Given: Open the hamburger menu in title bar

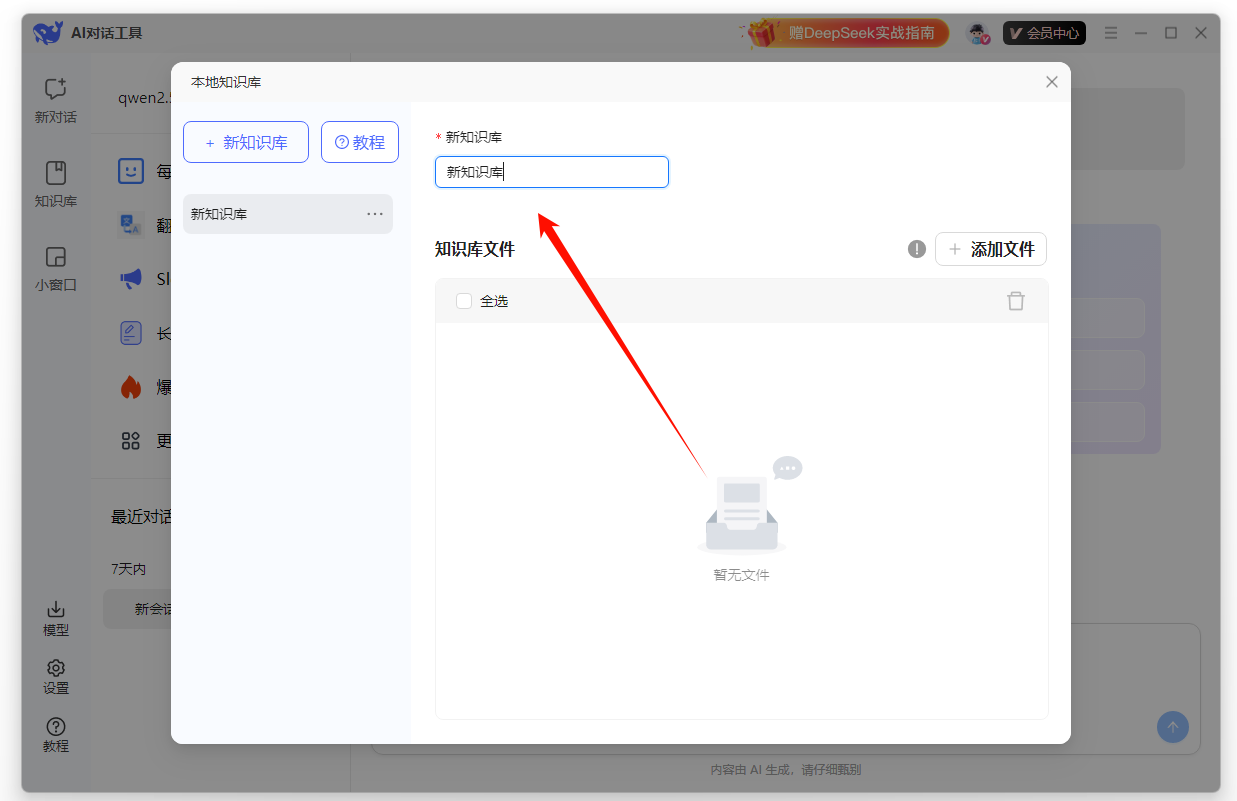Looking at the screenshot, I should click(x=1111, y=33).
